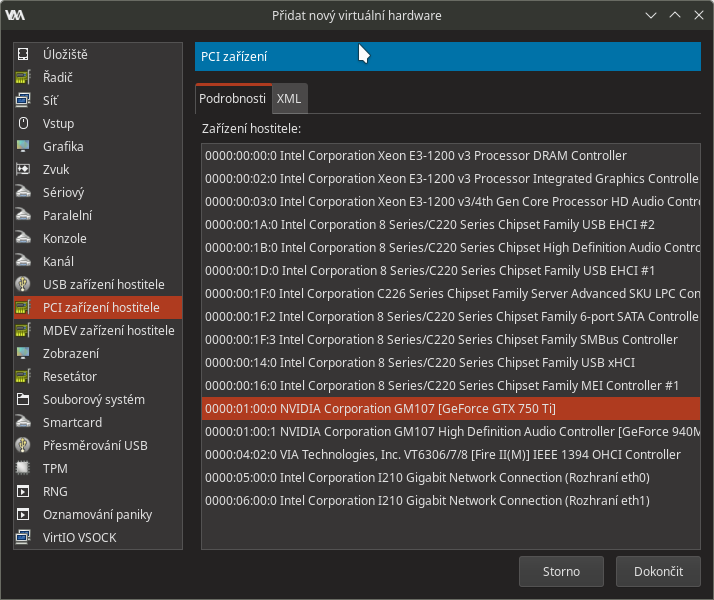
Task: Open the Grafika monitor icon
Action: (23, 147)
